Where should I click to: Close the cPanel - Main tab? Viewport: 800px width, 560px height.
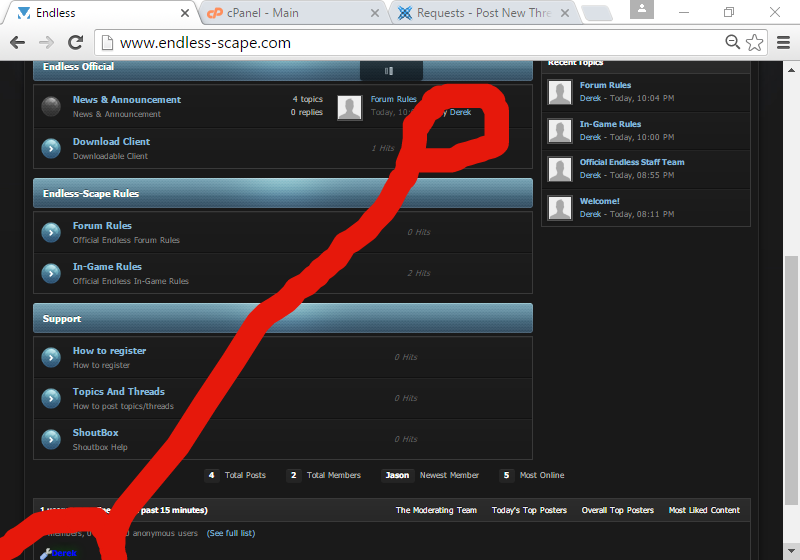[x=374, y=13]
